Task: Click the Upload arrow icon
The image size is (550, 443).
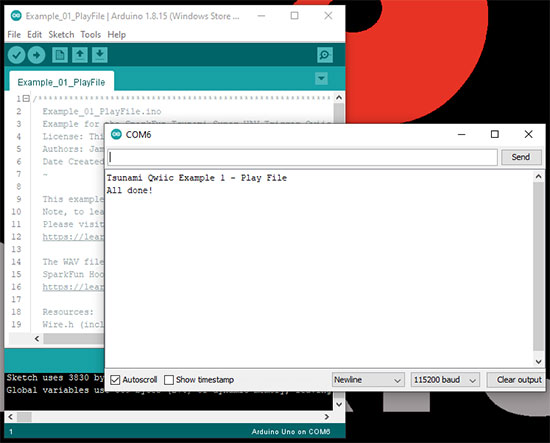Action: [x=36, y=55]
